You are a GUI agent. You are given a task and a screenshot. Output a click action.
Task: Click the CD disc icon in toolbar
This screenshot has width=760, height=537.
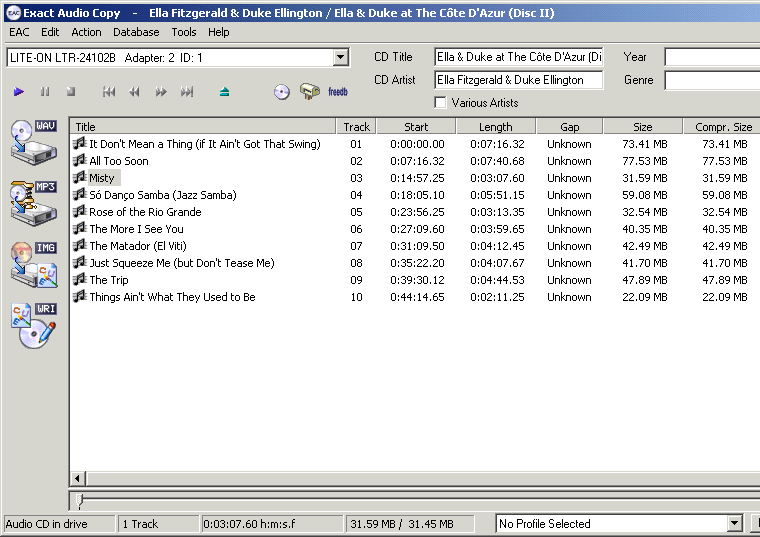pos(282,92)
